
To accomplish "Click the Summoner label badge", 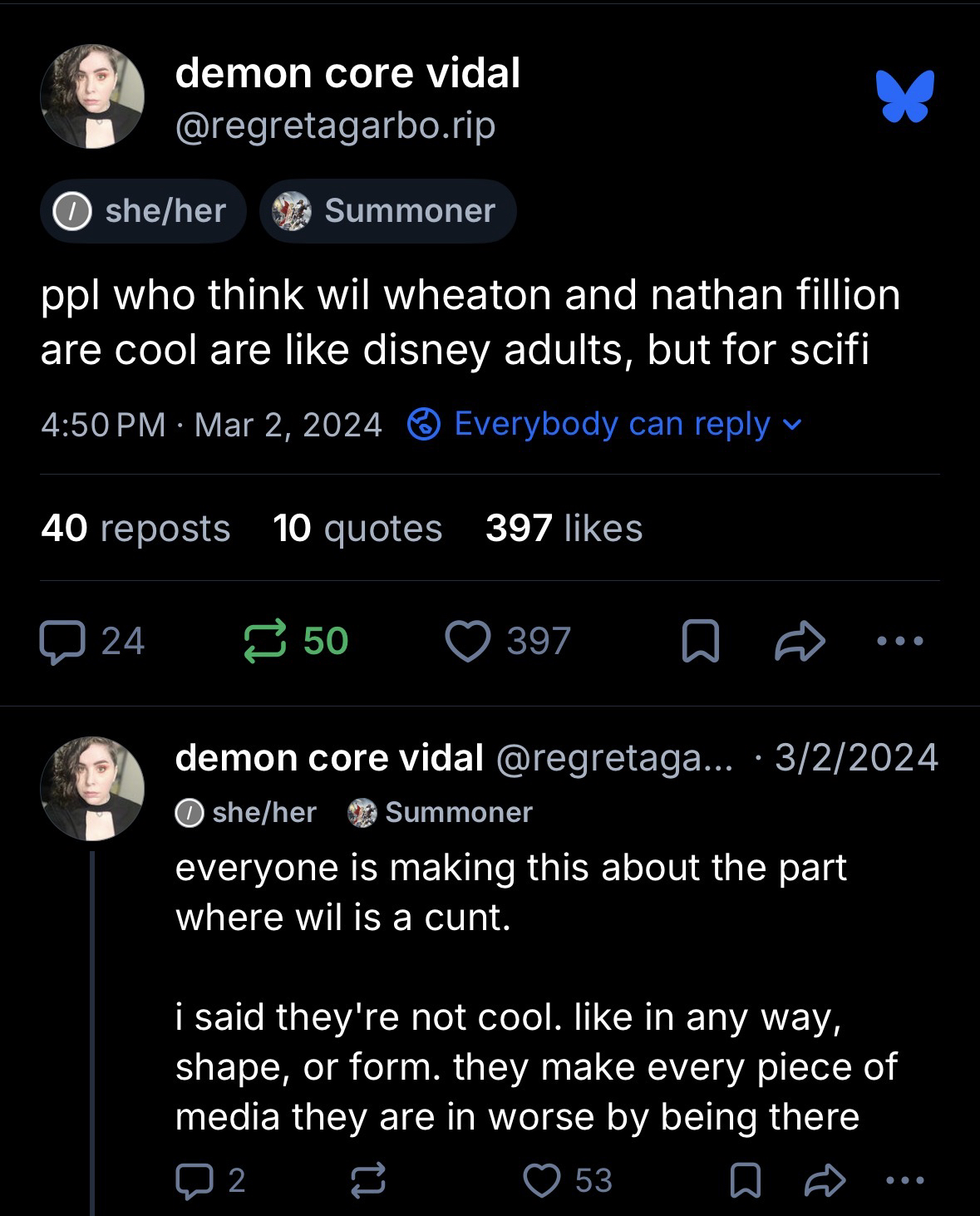I will [x=388, y=211].
